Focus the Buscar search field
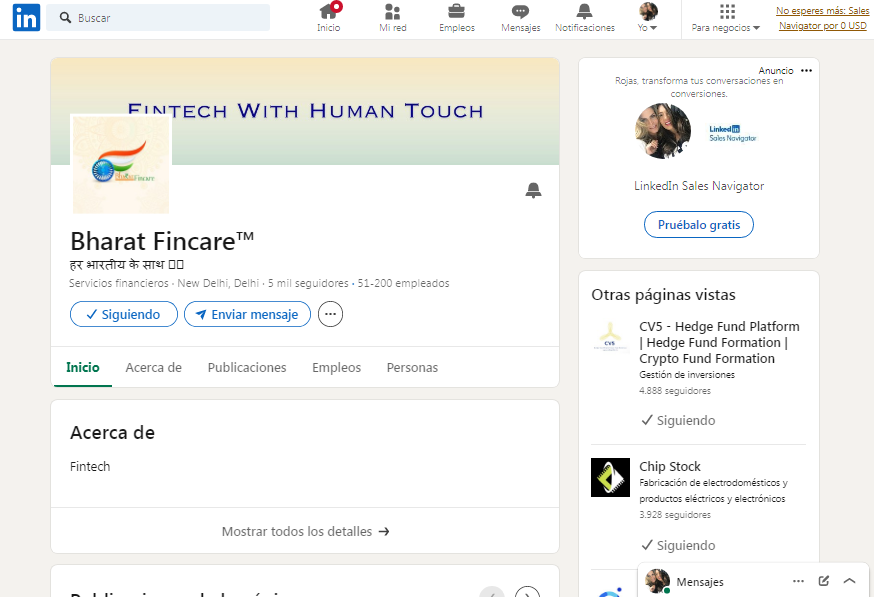The image size is (874, 597). [158, 18]
